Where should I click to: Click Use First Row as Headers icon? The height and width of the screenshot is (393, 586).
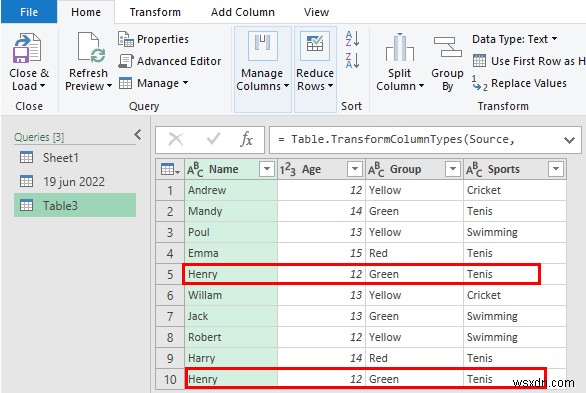(479, 61)
